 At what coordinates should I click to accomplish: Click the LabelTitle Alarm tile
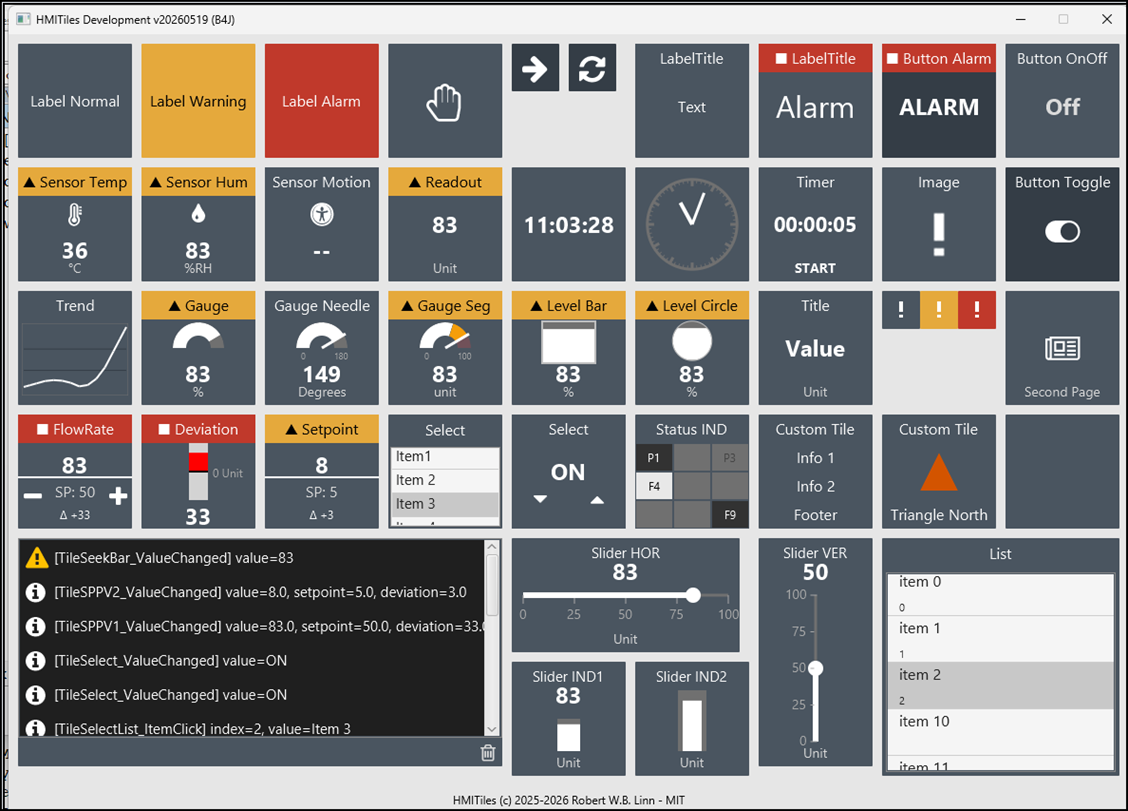[x=815, y=101]
